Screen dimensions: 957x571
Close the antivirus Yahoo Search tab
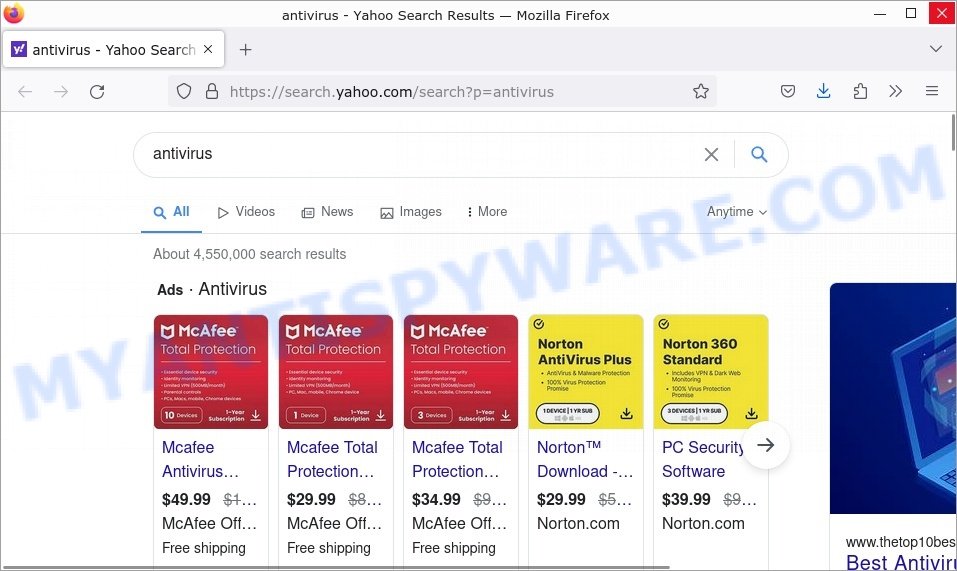tap(208, 49)
